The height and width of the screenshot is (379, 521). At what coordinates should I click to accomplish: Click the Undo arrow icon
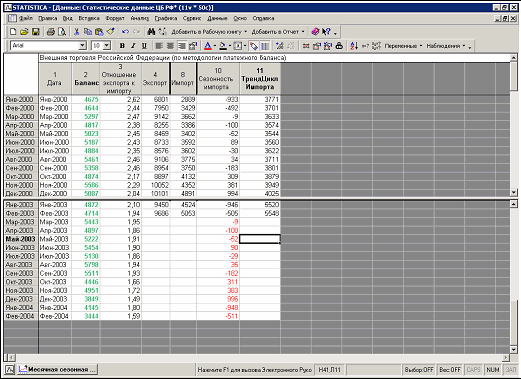click(x=125, y=32)
